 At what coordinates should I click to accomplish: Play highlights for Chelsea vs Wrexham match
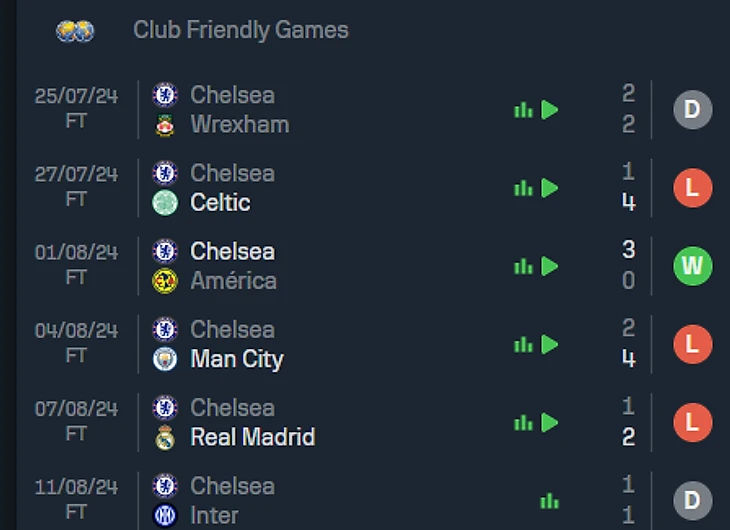(x=549, y=110)
